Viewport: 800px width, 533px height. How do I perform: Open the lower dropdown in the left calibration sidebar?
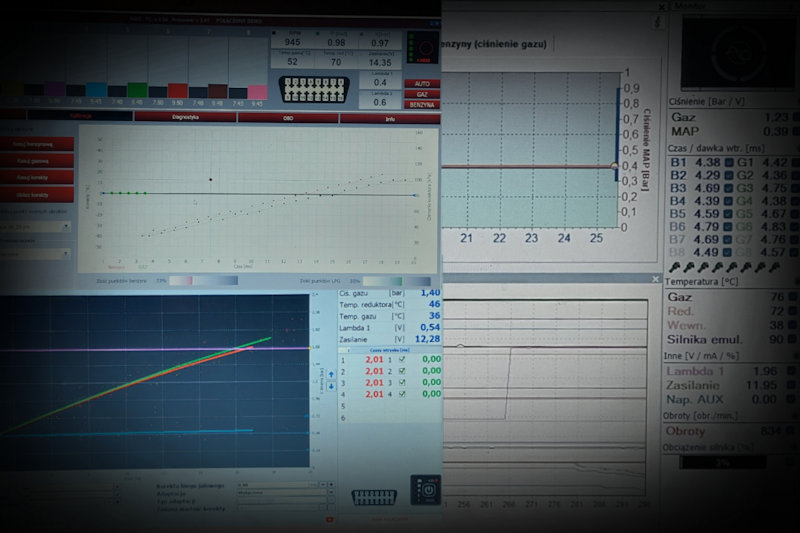36,253
